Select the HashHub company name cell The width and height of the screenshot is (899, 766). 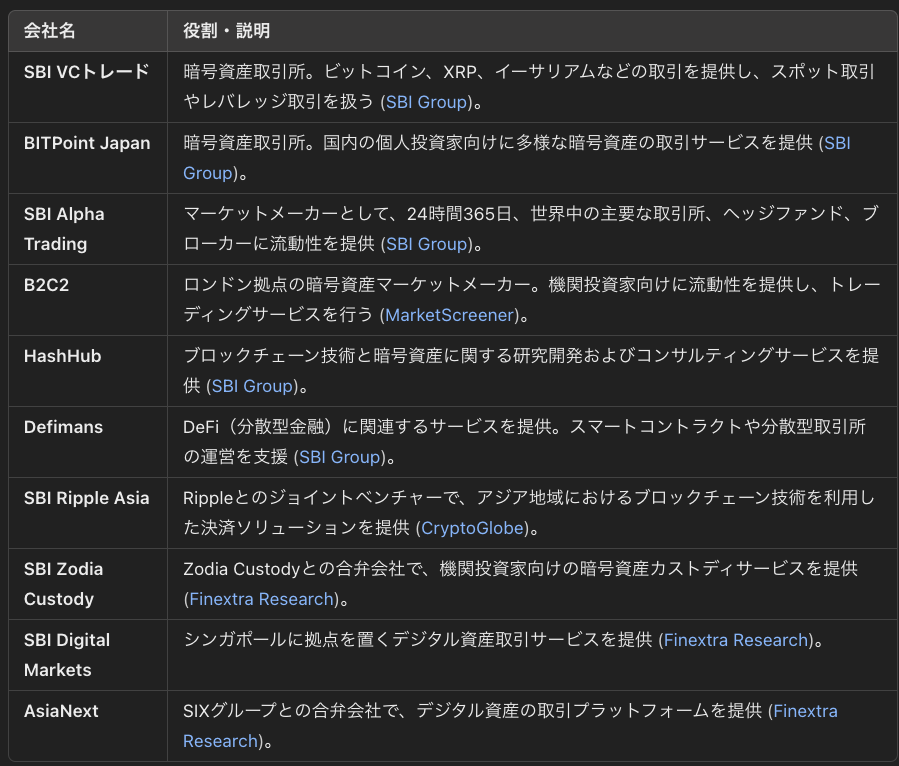(88, 371)
